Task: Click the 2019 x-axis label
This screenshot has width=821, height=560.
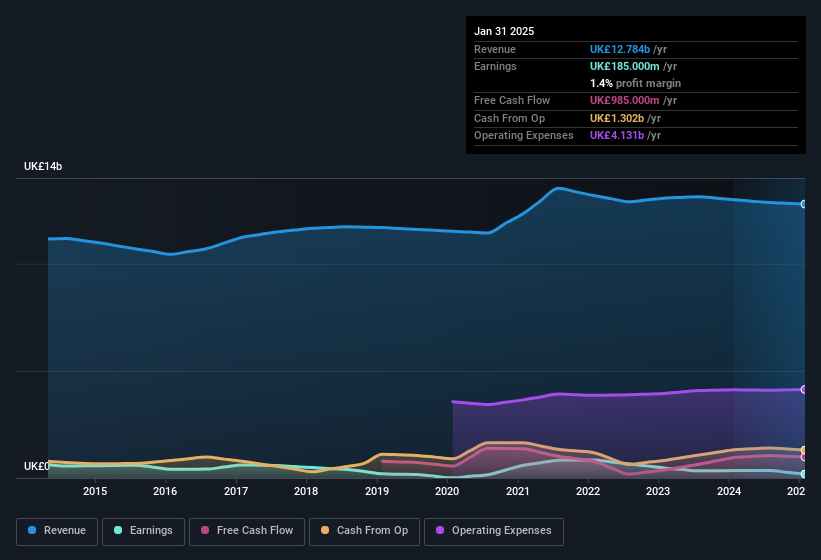Action: [376, 491]
